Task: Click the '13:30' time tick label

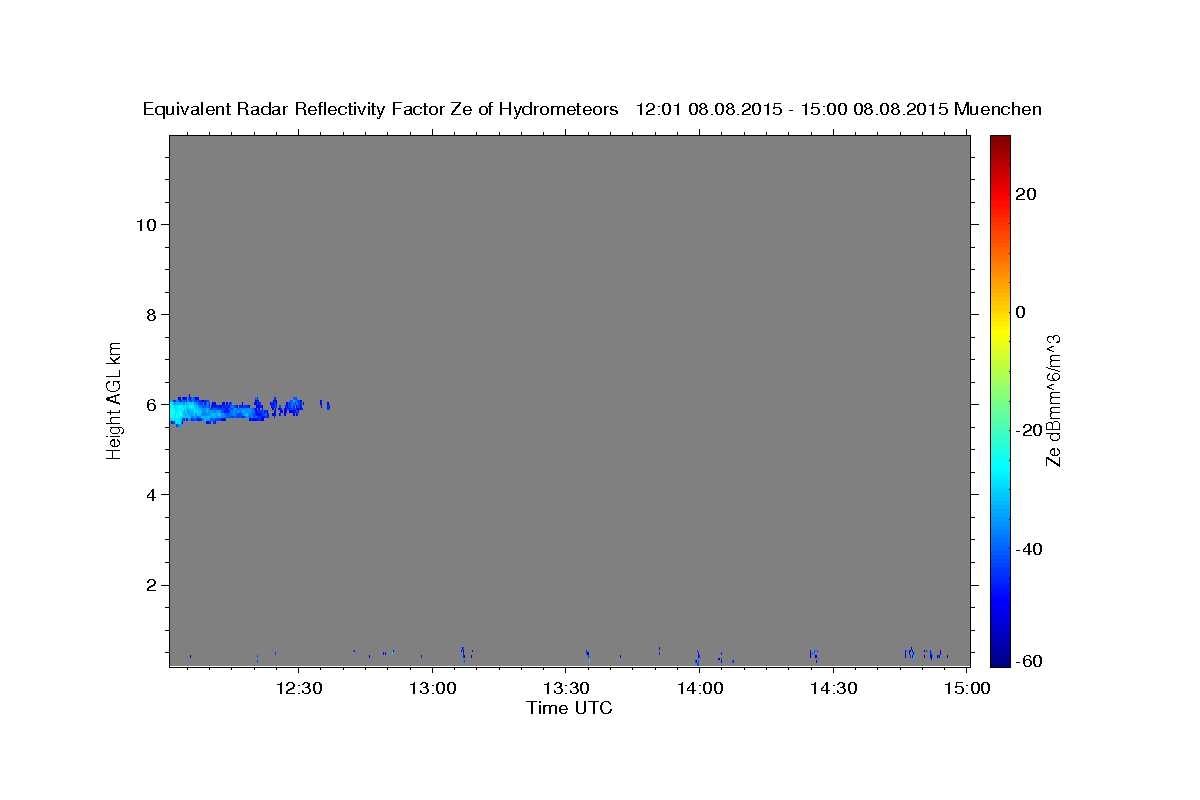Action: click(x=566, y=688)
